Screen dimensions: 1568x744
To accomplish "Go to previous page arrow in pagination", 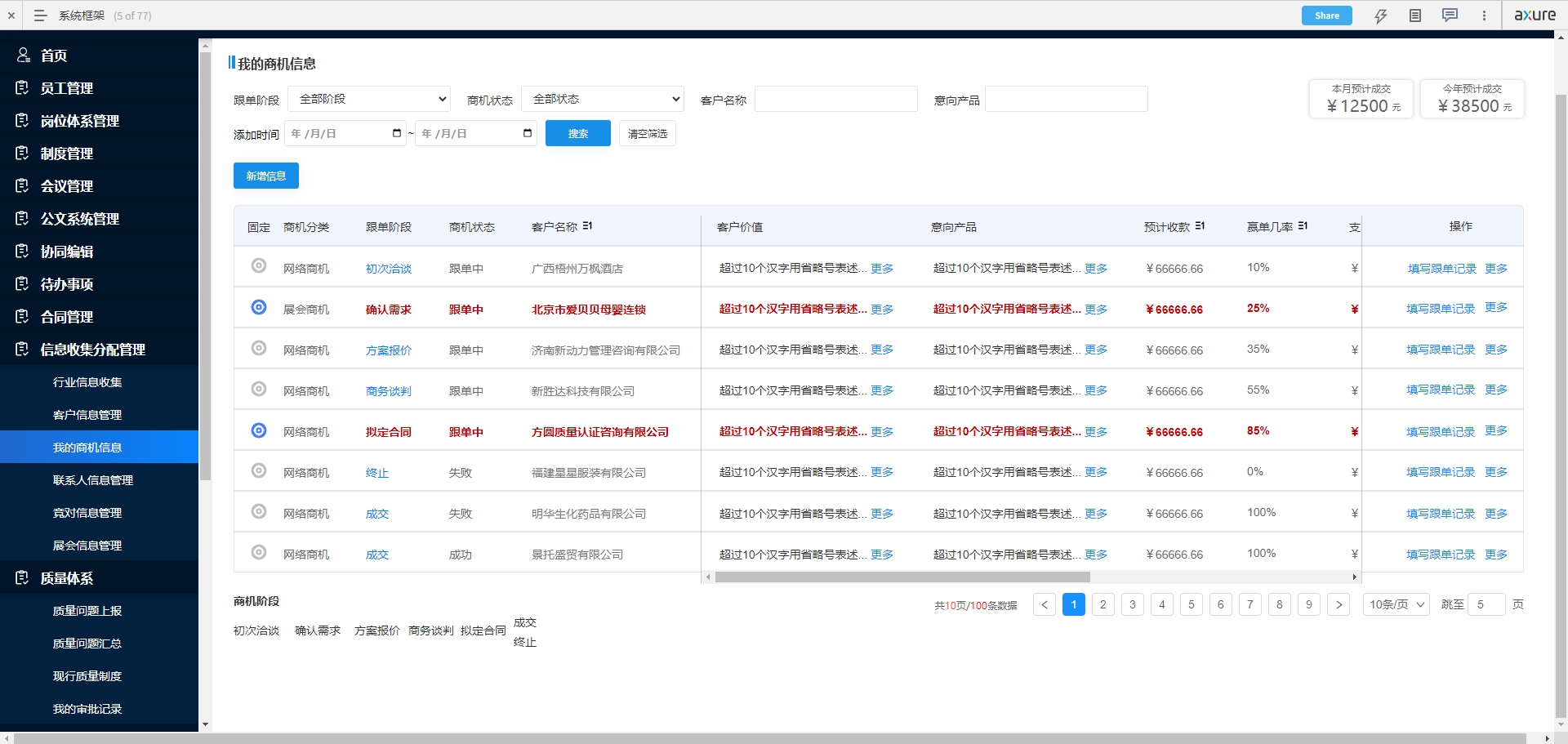I will click(x=1045, y=604).
